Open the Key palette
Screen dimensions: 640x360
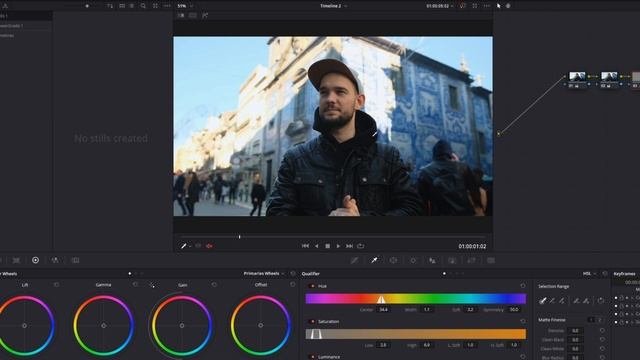[x=452, y=260]
